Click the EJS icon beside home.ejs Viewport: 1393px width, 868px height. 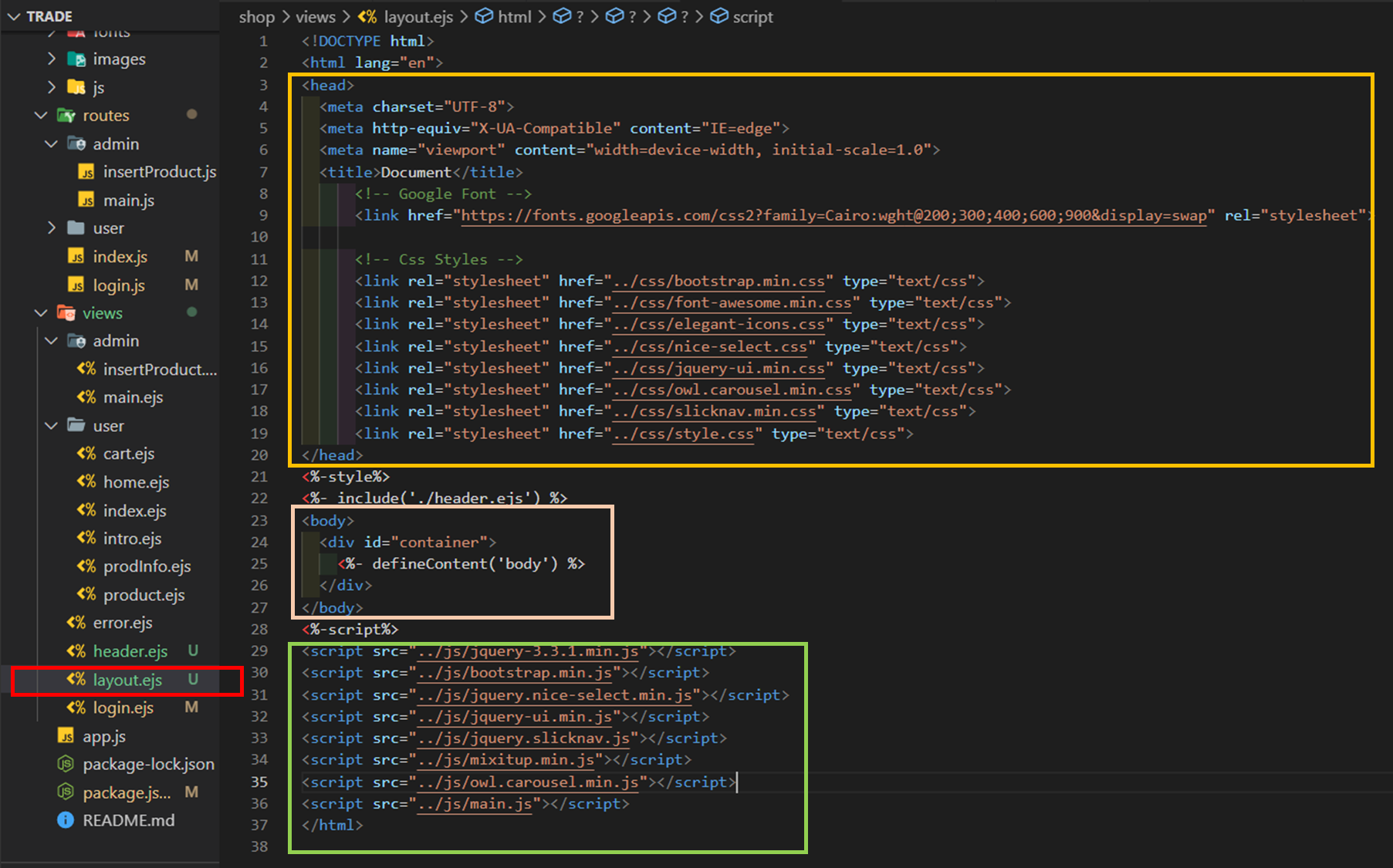click(86, 481)
